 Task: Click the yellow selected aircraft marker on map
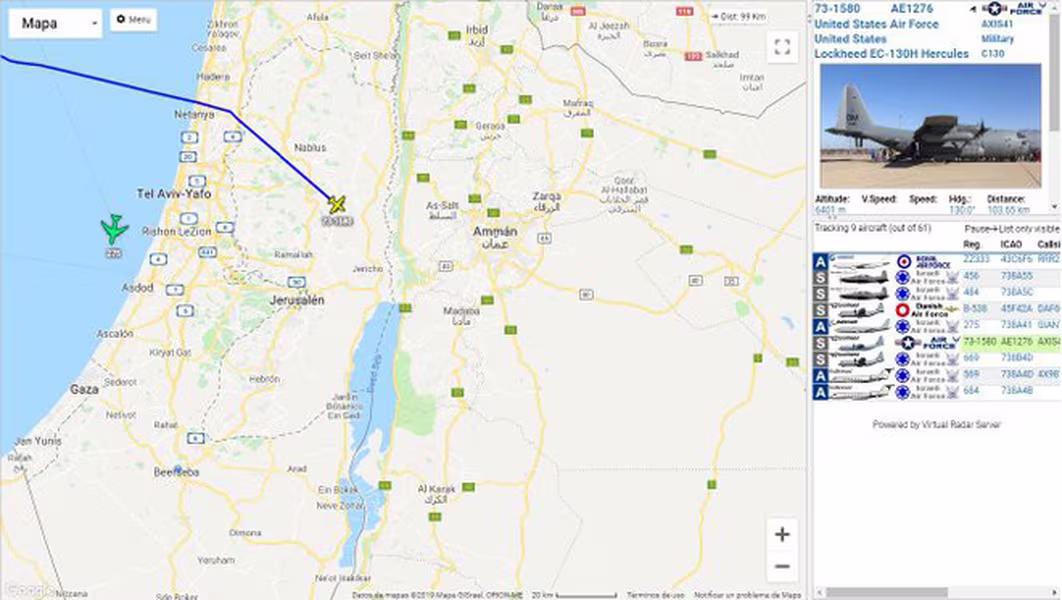tap(337, 204)
